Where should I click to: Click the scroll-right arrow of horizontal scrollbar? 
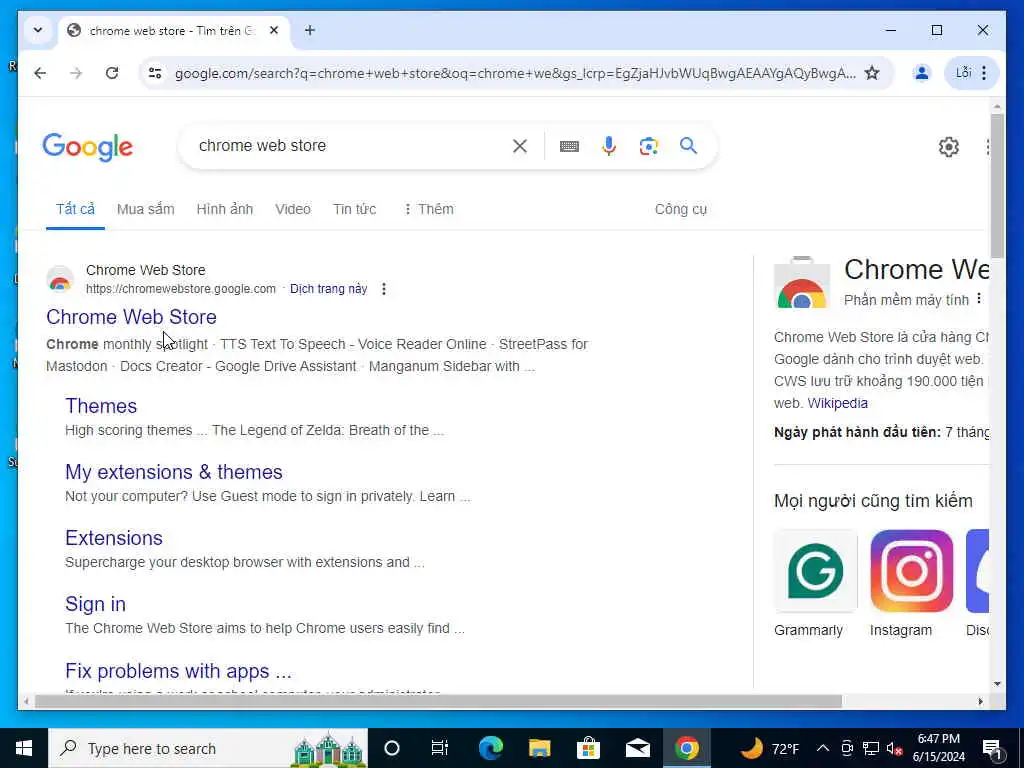(x=980, y=701)
